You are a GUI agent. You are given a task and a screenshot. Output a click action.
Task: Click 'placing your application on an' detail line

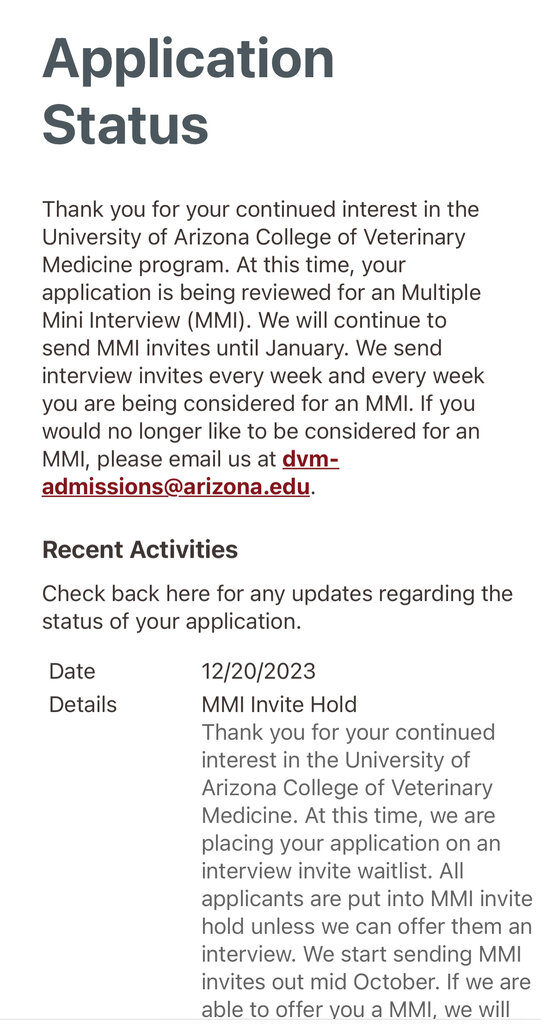351,844
